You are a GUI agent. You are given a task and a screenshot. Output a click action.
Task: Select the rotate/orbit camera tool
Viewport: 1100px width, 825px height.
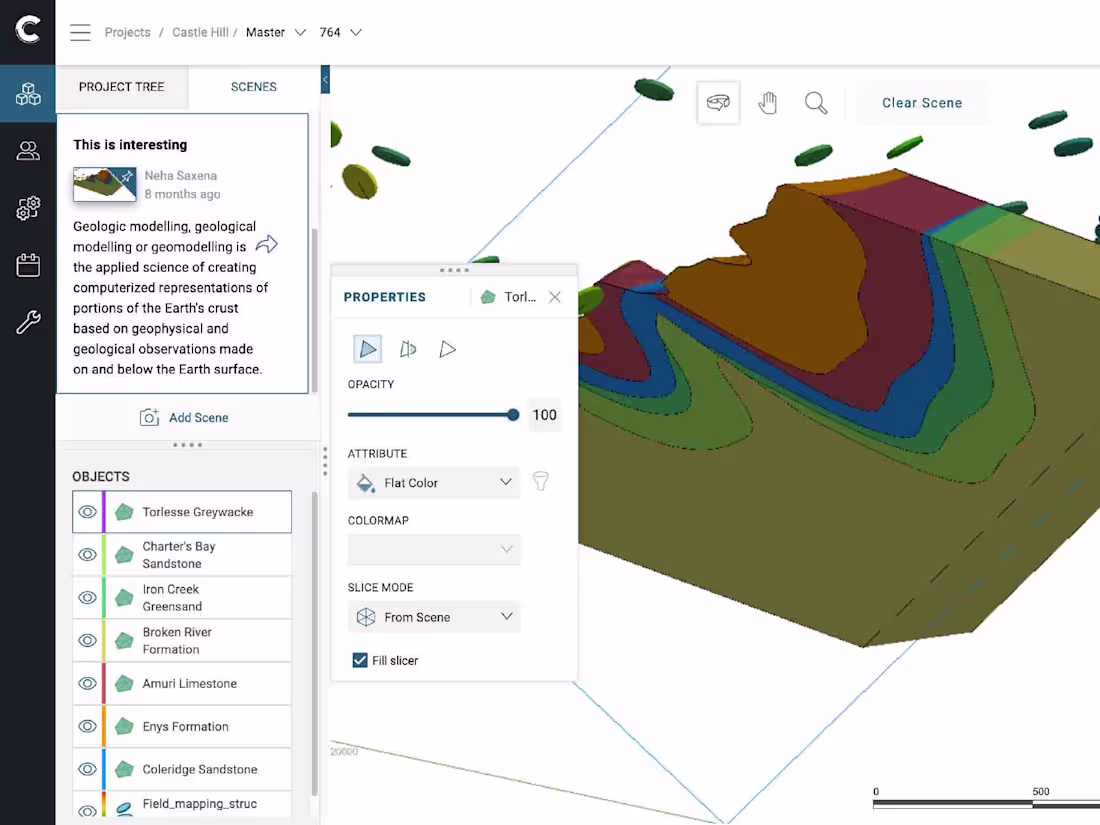(x=718, y=102)
